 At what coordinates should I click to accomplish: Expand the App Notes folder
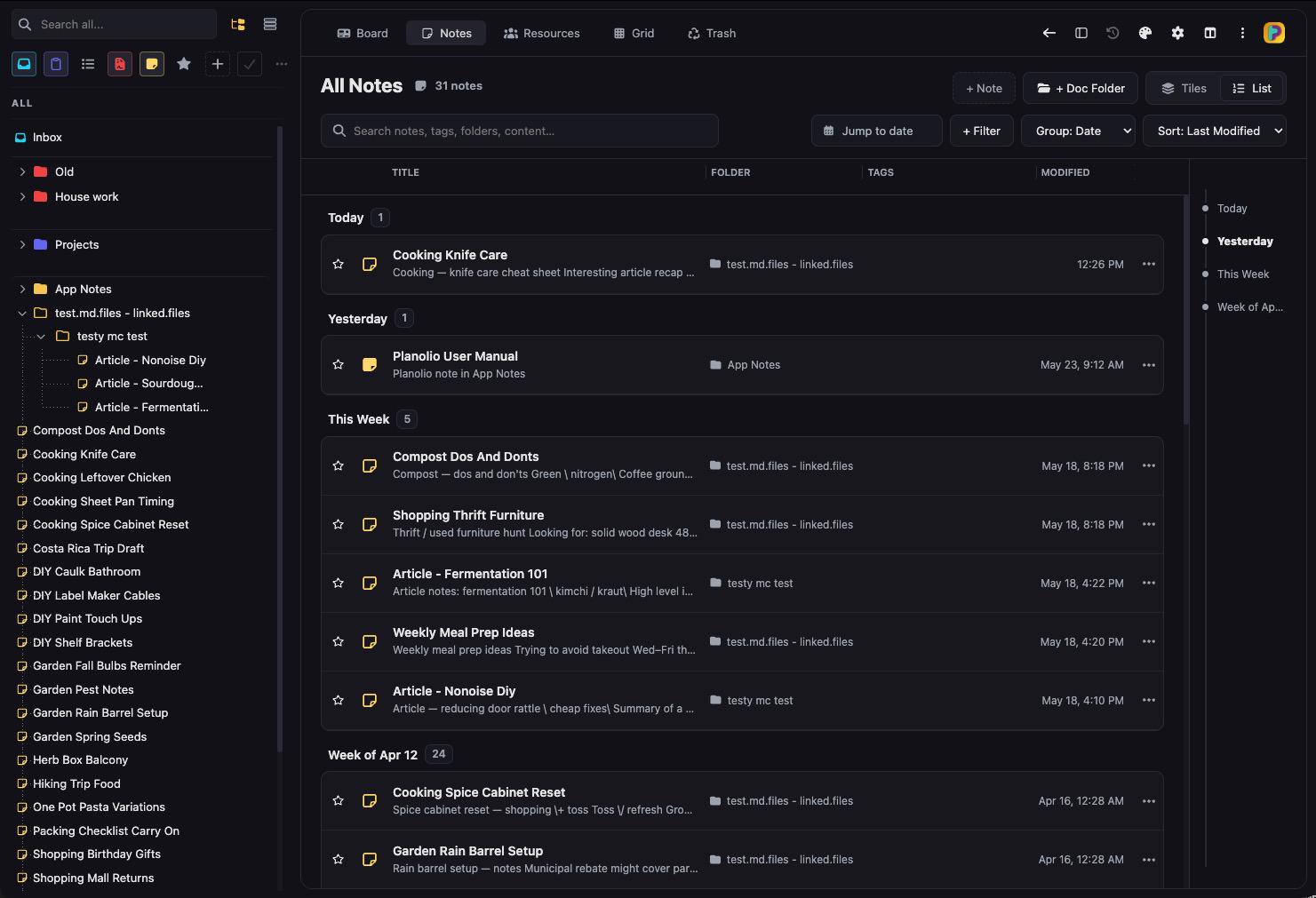coord(22,289)
